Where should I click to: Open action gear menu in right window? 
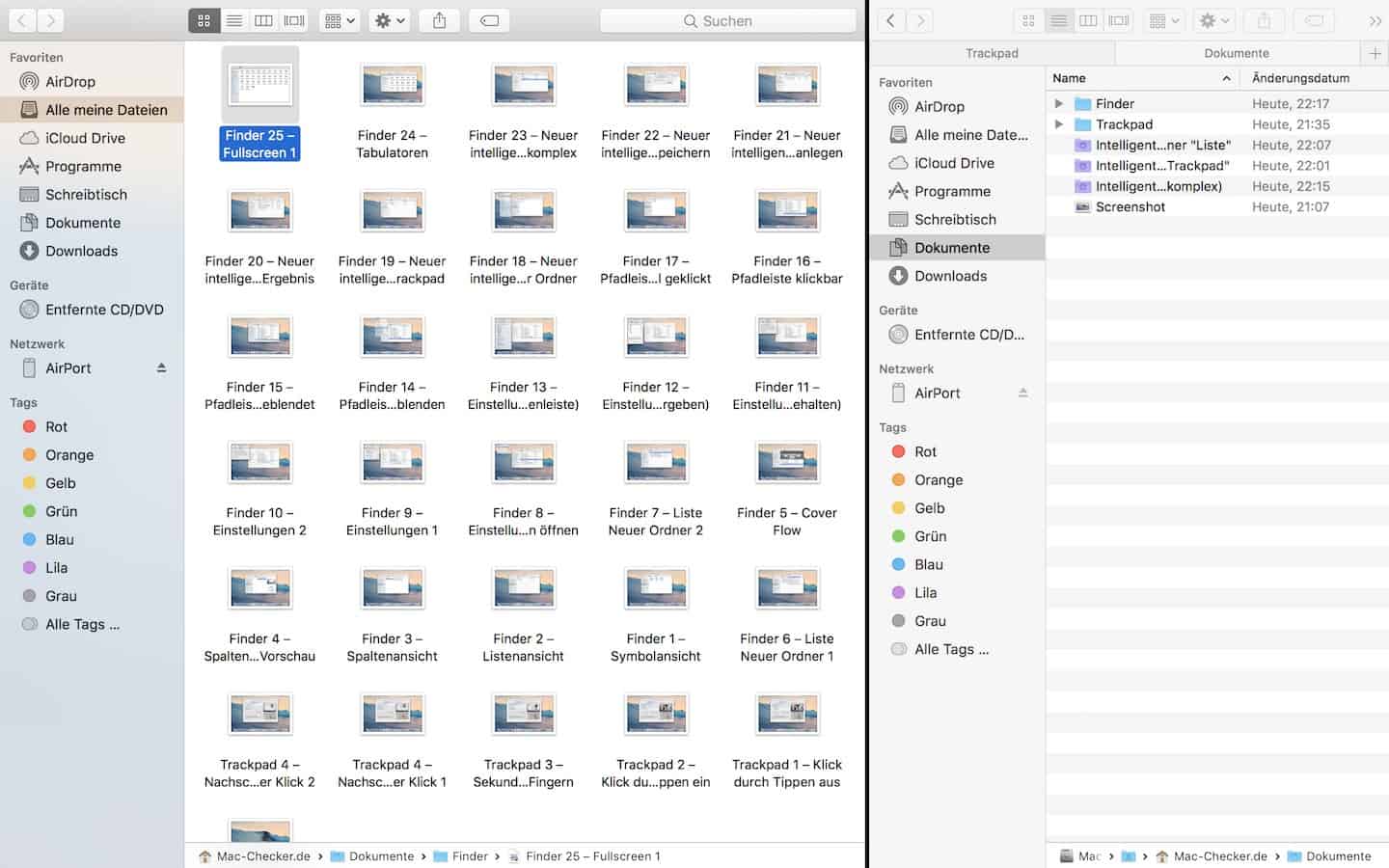pyautogui.click(x=1214, y=20)
